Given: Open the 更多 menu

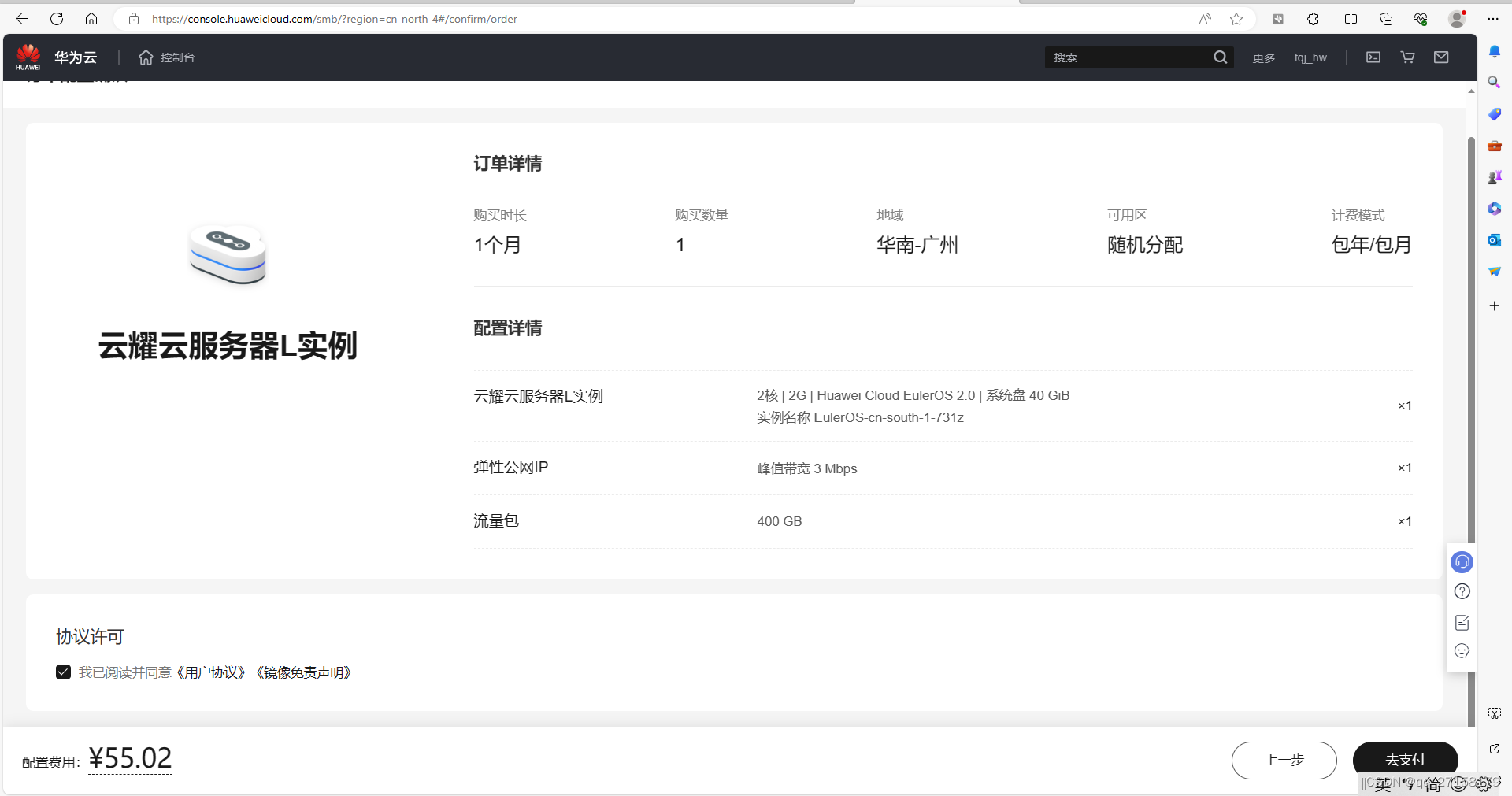Looking at the screenshot, I should tap(1264, 57).
